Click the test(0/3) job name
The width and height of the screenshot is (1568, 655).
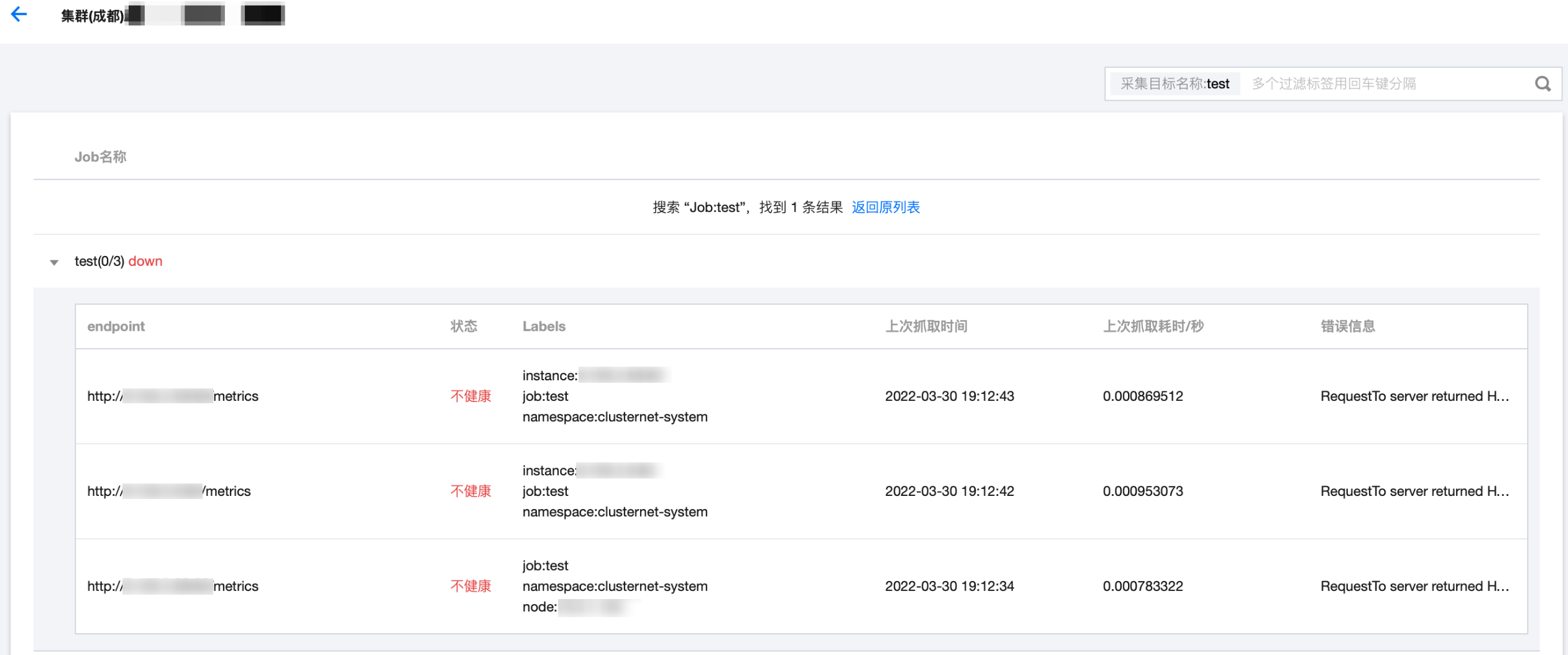point(99,261)
